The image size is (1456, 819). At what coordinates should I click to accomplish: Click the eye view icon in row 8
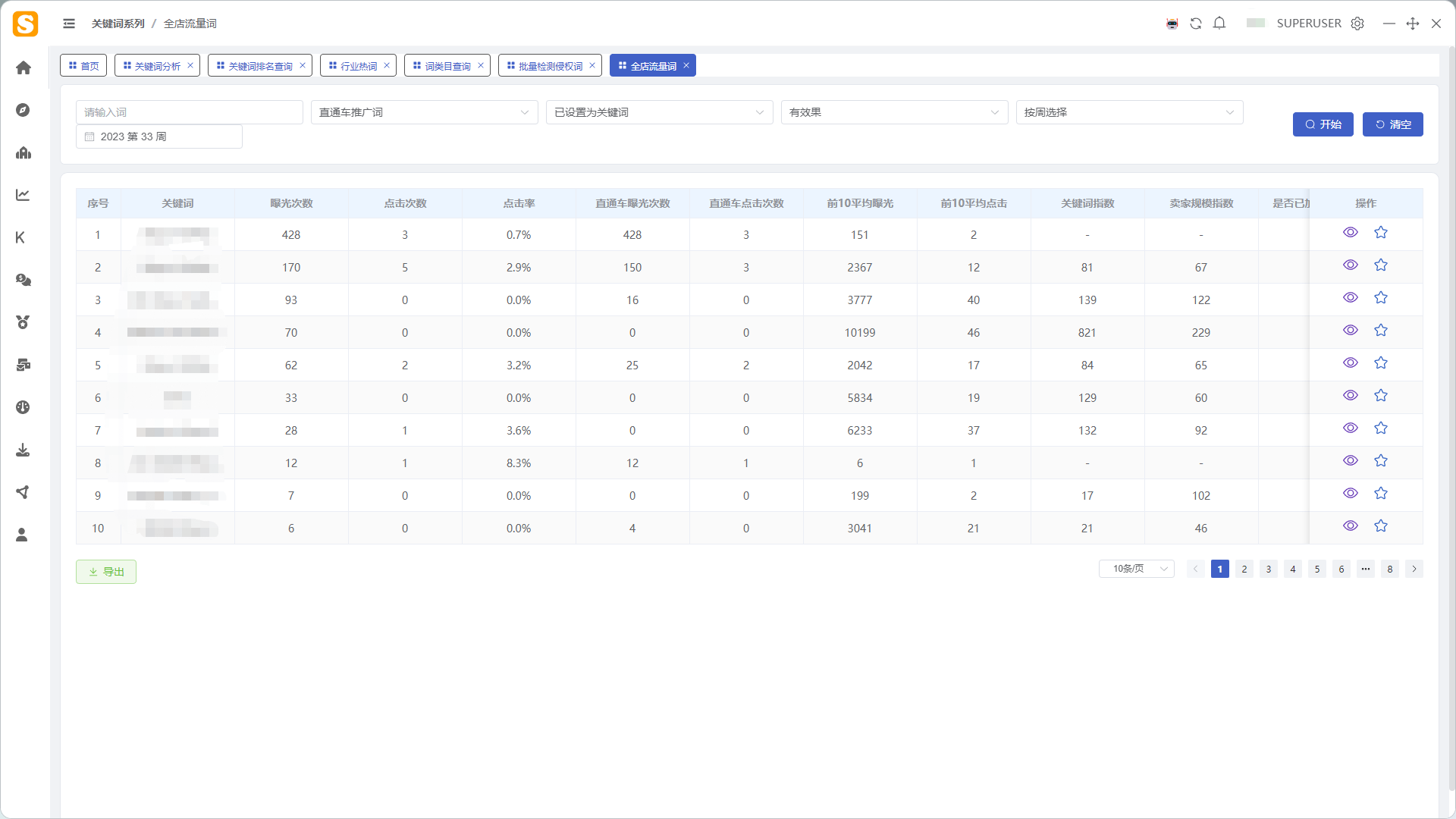(x=1351, y=460)
